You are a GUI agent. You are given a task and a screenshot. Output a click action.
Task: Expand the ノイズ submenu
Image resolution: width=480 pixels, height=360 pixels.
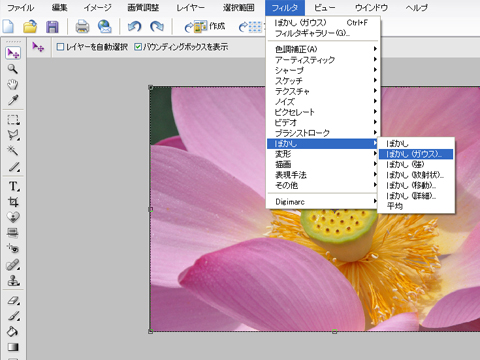click(x=323, y=102)
